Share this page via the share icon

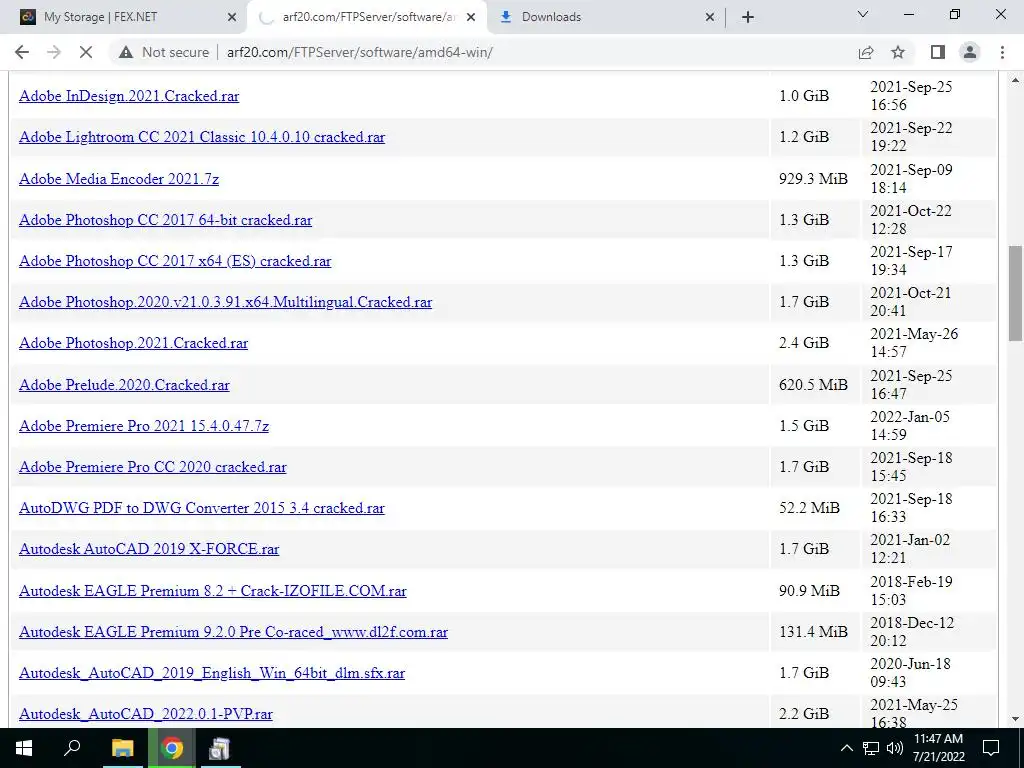pos(866,52)
